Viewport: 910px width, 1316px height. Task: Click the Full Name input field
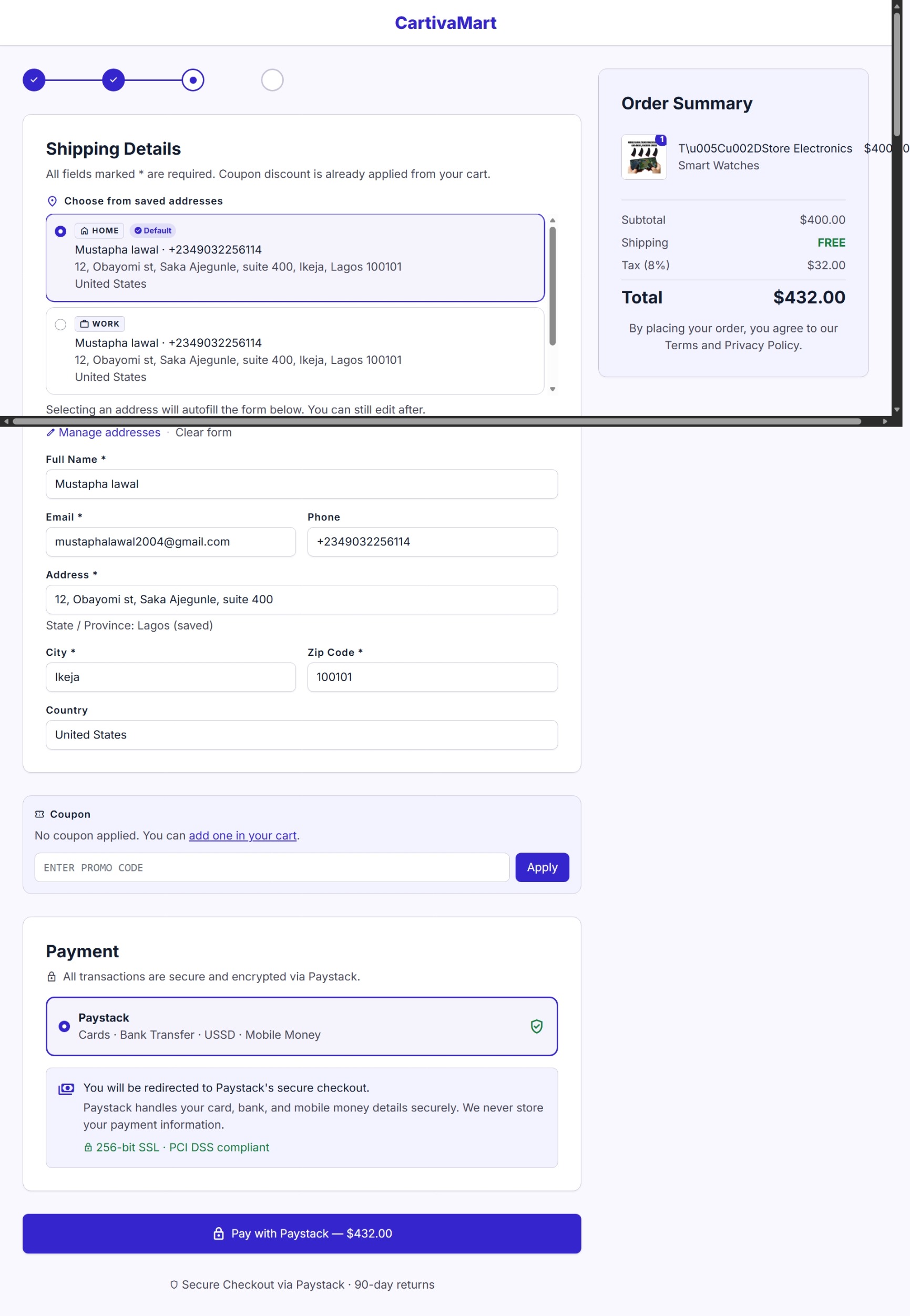click(302, 484)
